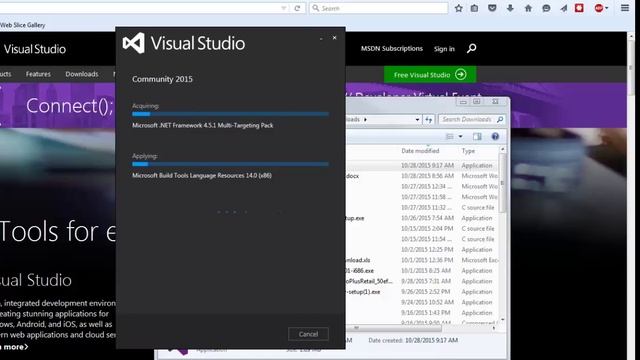Screen dimensions: 640x360
Task: Open the bookmarks list icon beside the star
Action: point(474,8)
